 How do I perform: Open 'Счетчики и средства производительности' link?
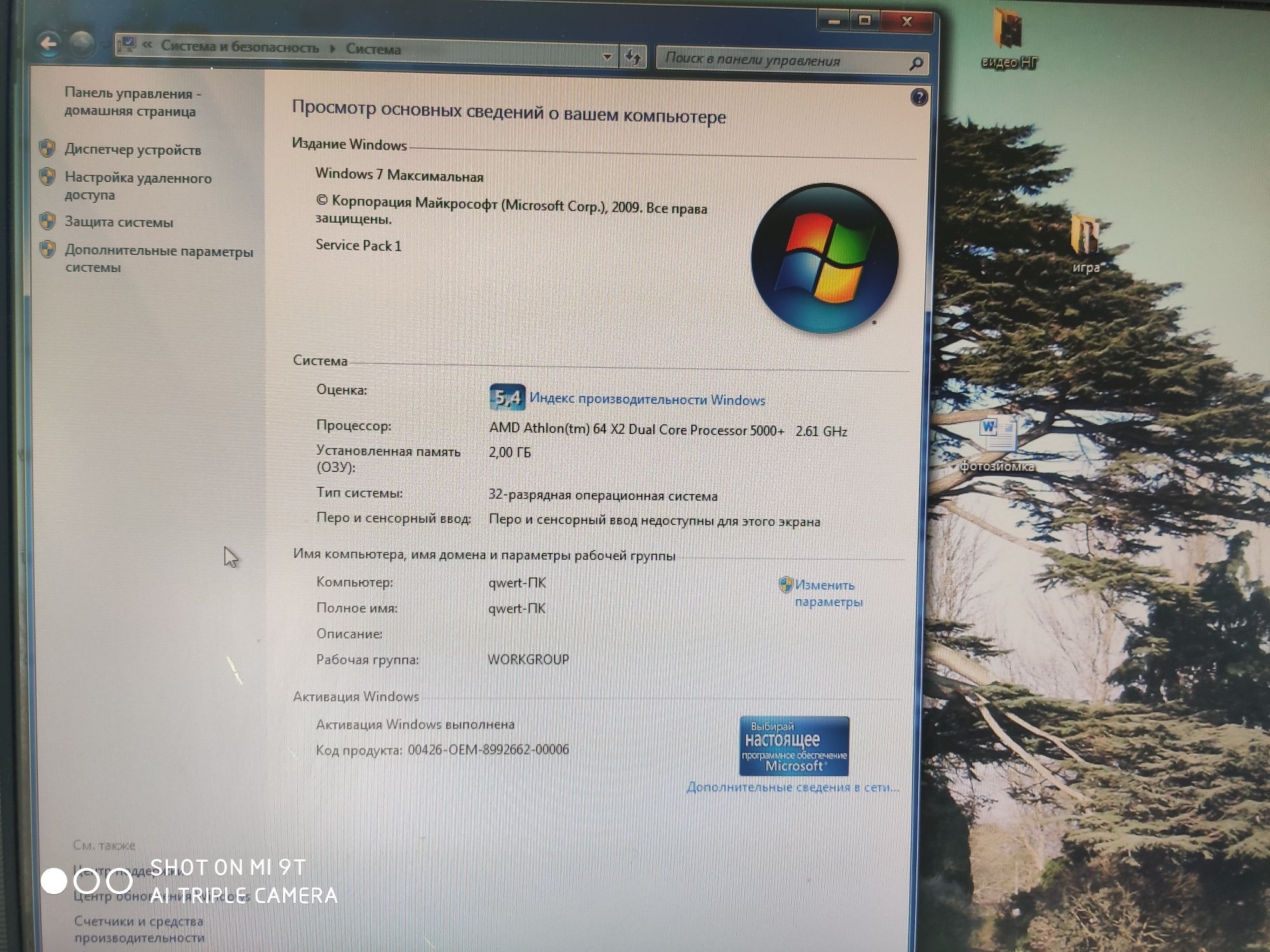point(139,929)
